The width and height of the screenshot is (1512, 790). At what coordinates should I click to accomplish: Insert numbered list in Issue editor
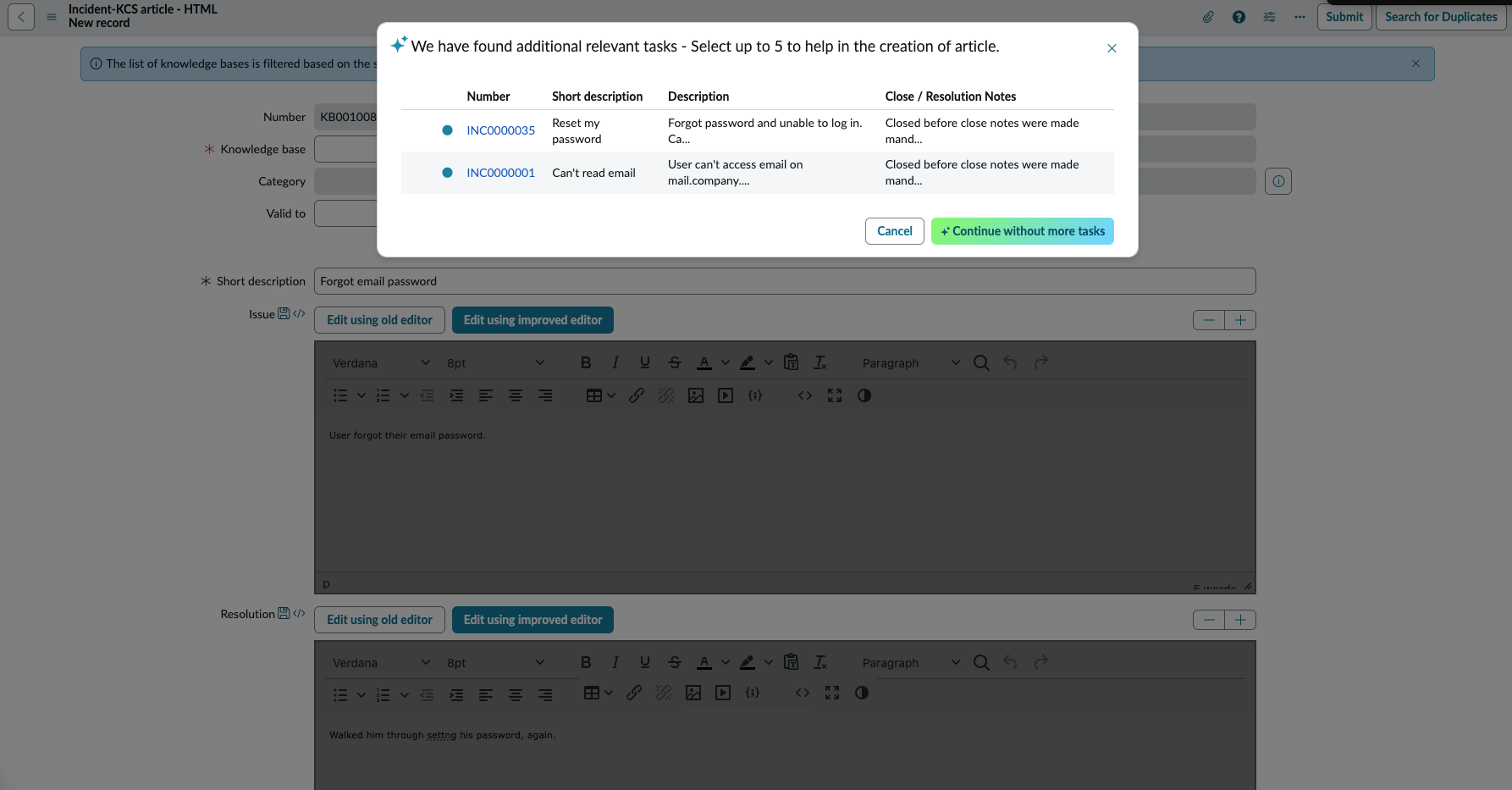point(384,395)
